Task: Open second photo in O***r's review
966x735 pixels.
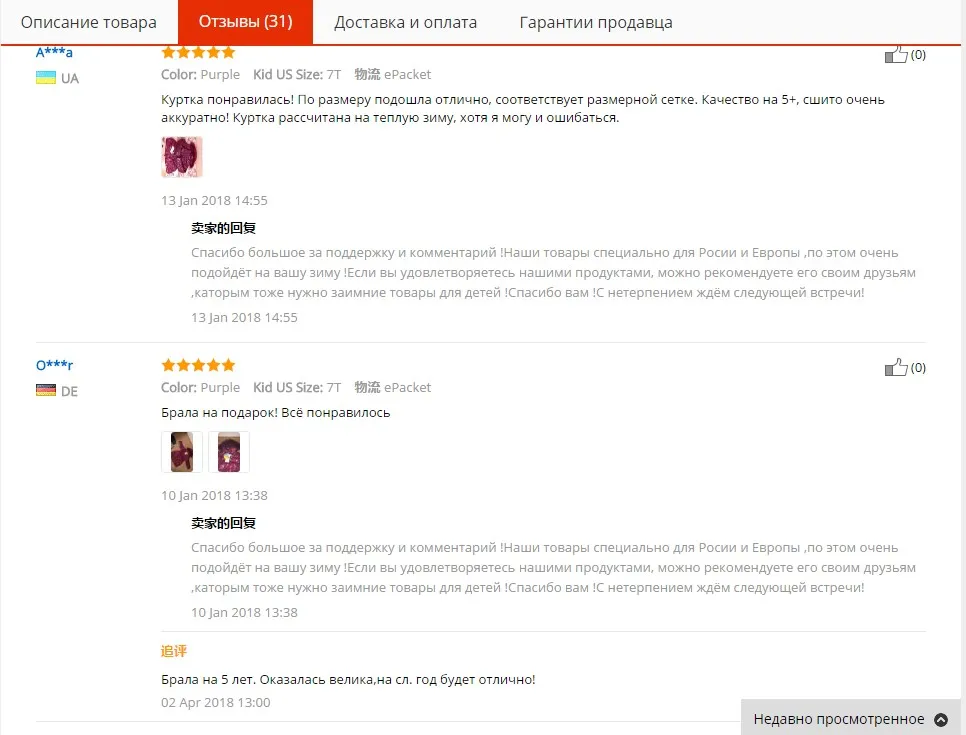Action: (229, 452)
